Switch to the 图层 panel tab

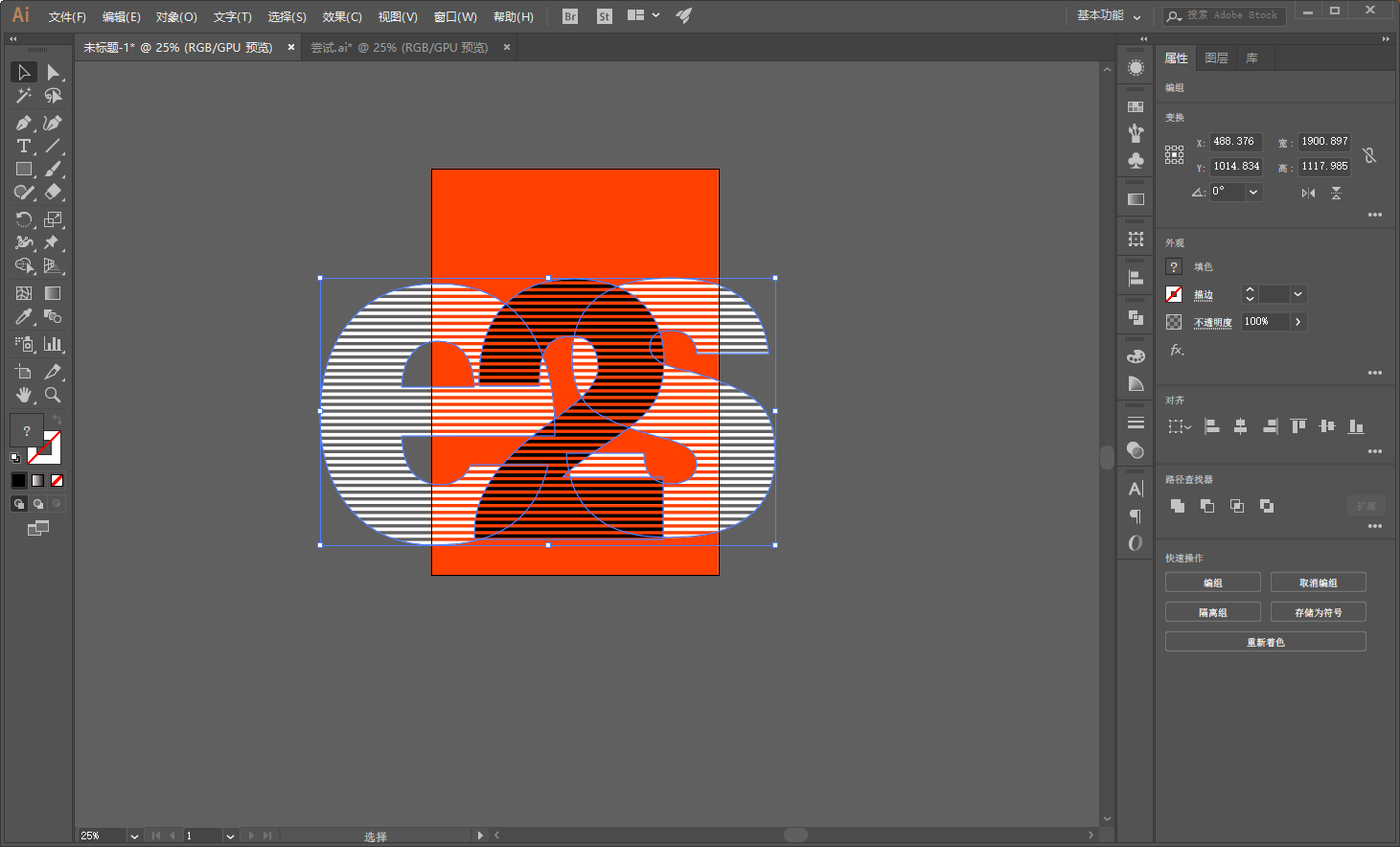tap(1216, 58)
